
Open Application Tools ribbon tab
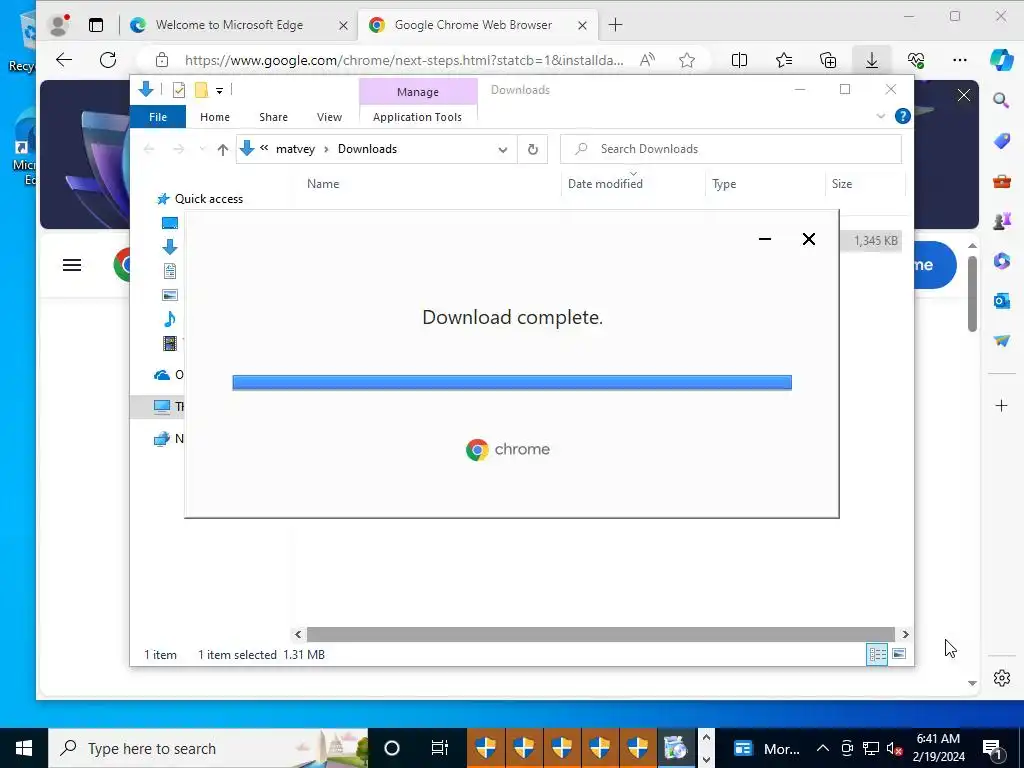point(417,117)
